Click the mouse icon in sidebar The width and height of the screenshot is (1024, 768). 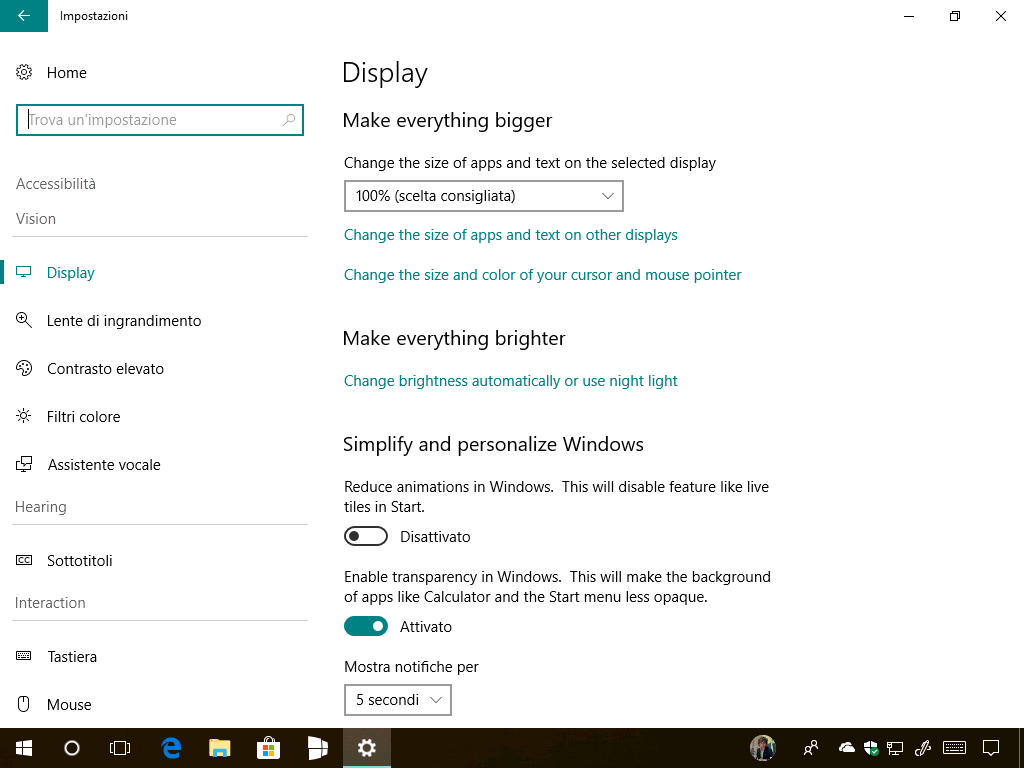24,704
